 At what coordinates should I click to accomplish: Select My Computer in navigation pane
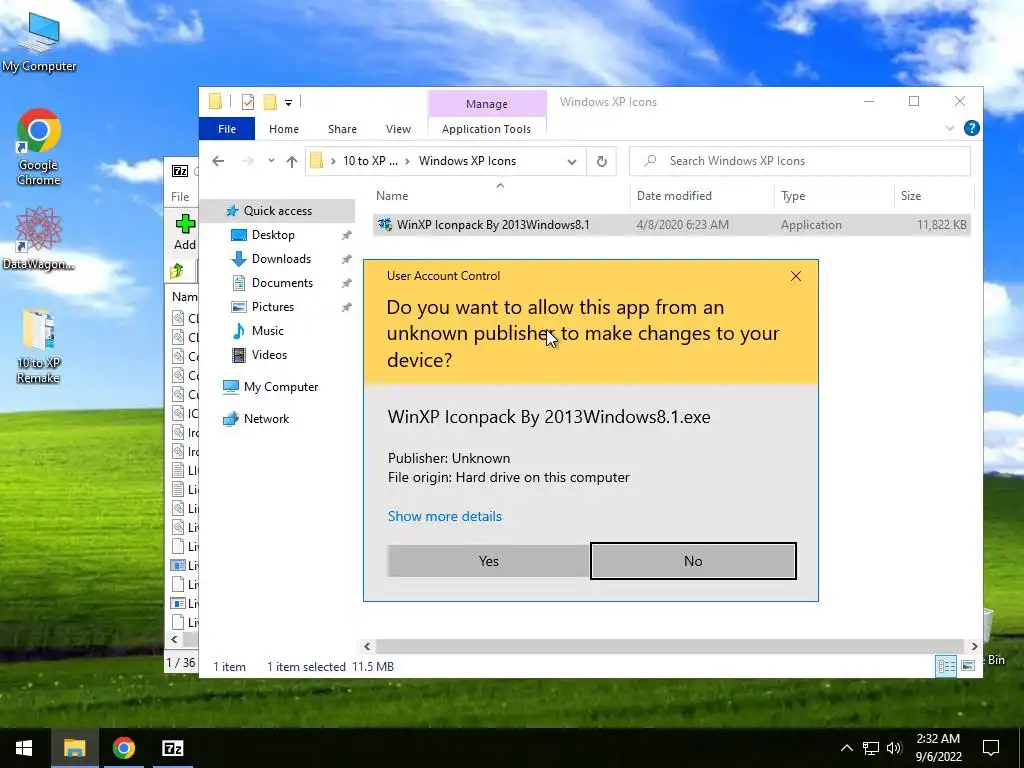(281, 387)
